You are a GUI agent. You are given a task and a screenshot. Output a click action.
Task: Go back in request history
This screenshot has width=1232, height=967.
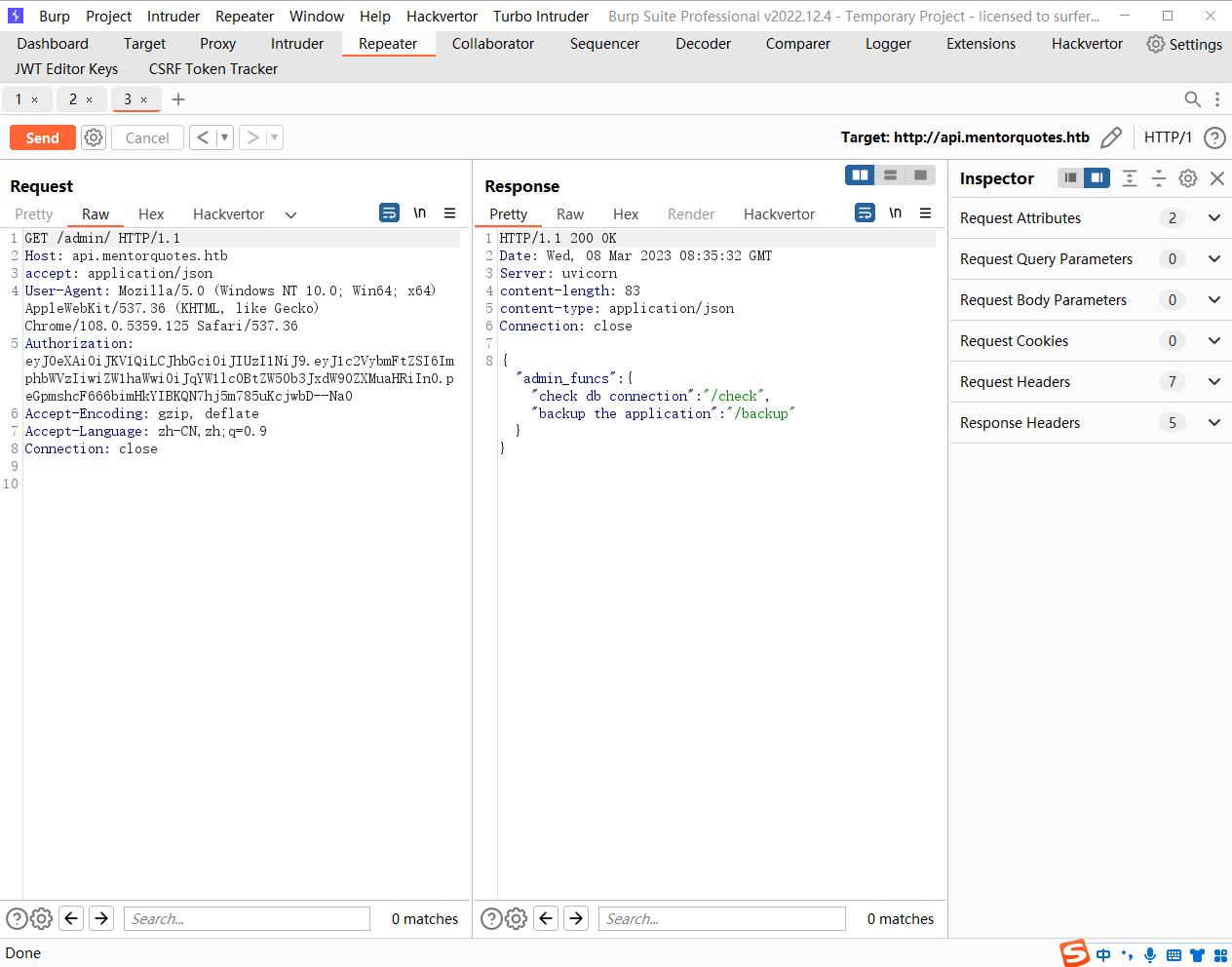coord(203,137)
